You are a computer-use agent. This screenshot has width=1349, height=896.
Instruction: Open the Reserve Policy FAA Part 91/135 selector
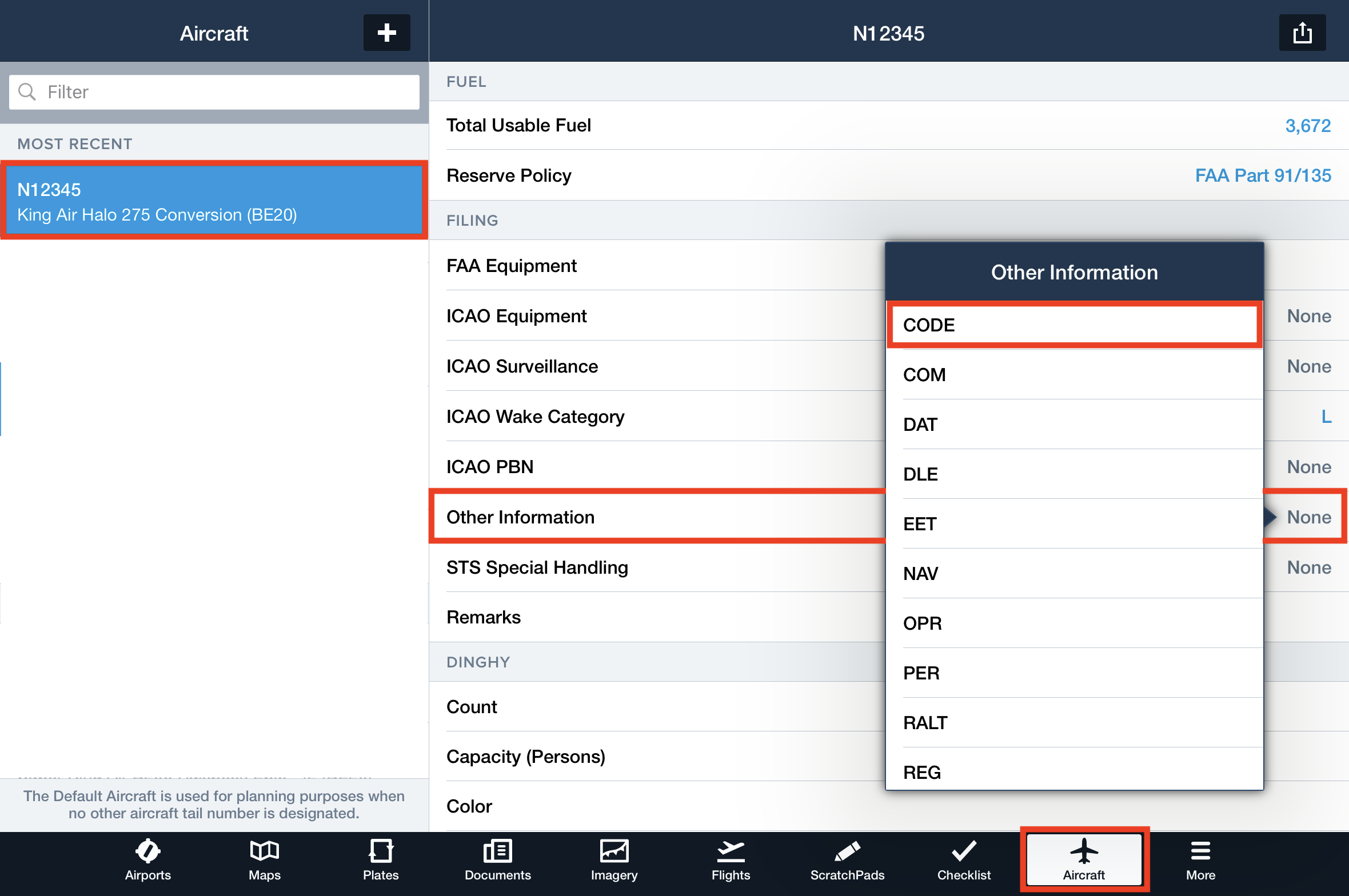[1262, 175]
